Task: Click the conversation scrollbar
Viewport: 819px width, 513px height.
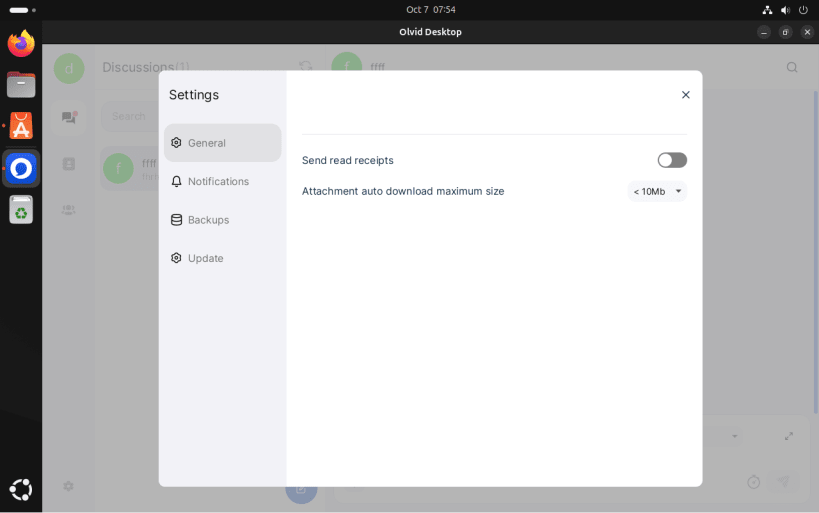Action: pyautogui.click(x=815, y=251)
